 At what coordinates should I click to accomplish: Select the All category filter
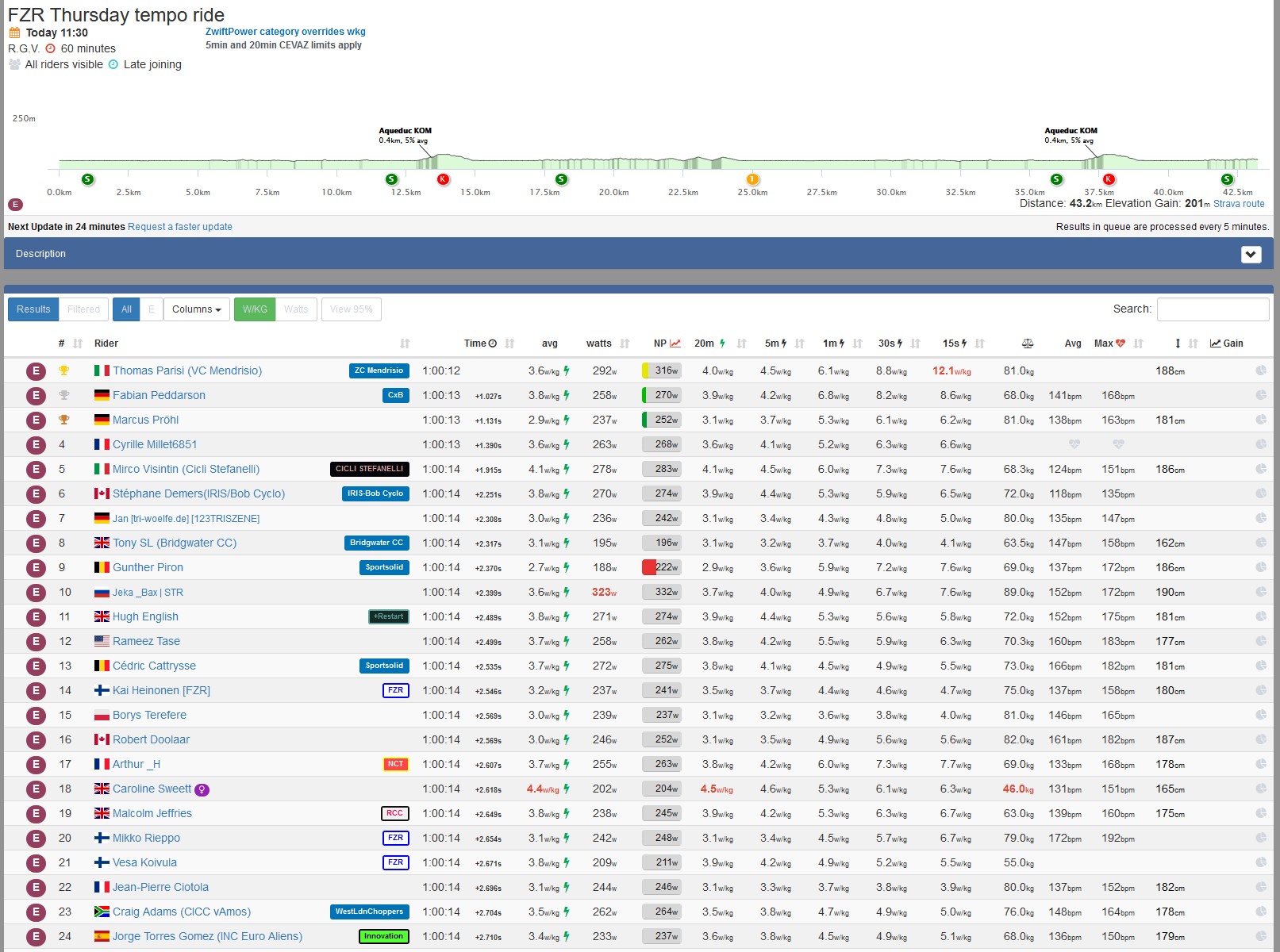126,309
